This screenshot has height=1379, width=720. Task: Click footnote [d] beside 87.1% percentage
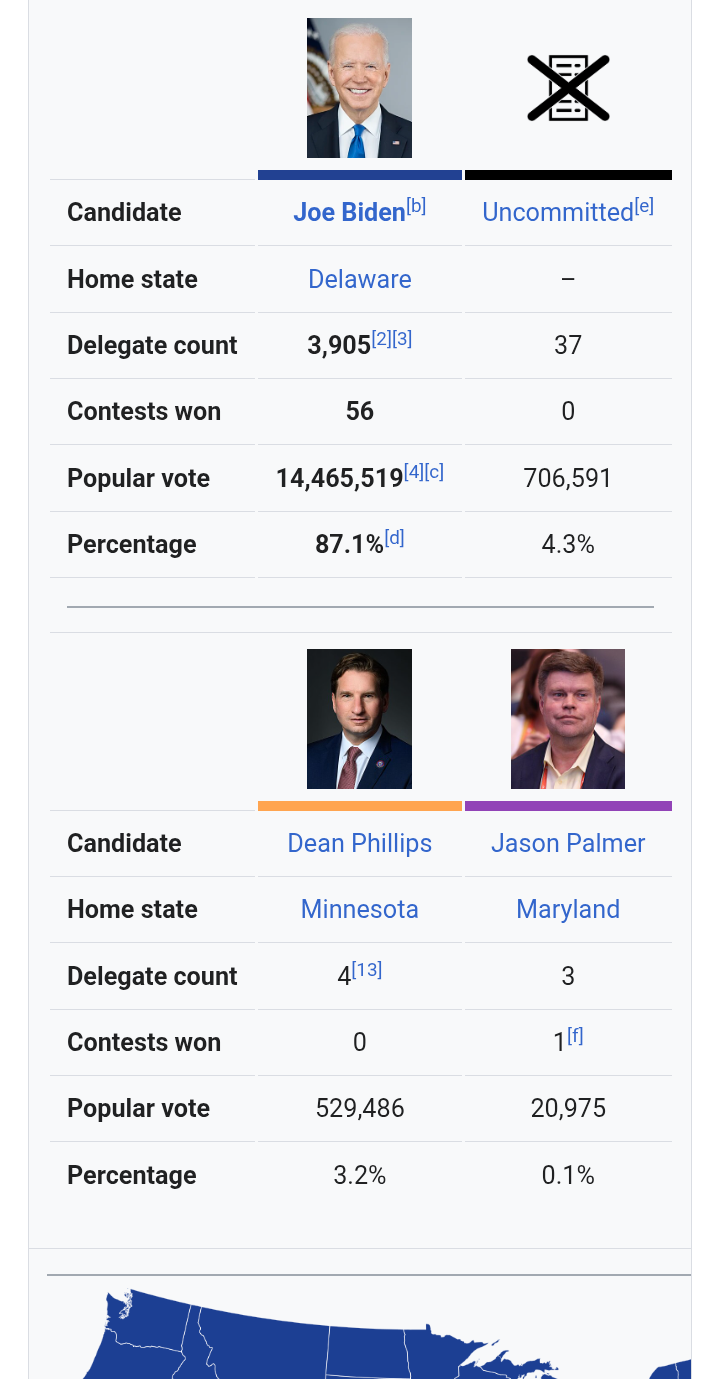(x=394, y=538)
